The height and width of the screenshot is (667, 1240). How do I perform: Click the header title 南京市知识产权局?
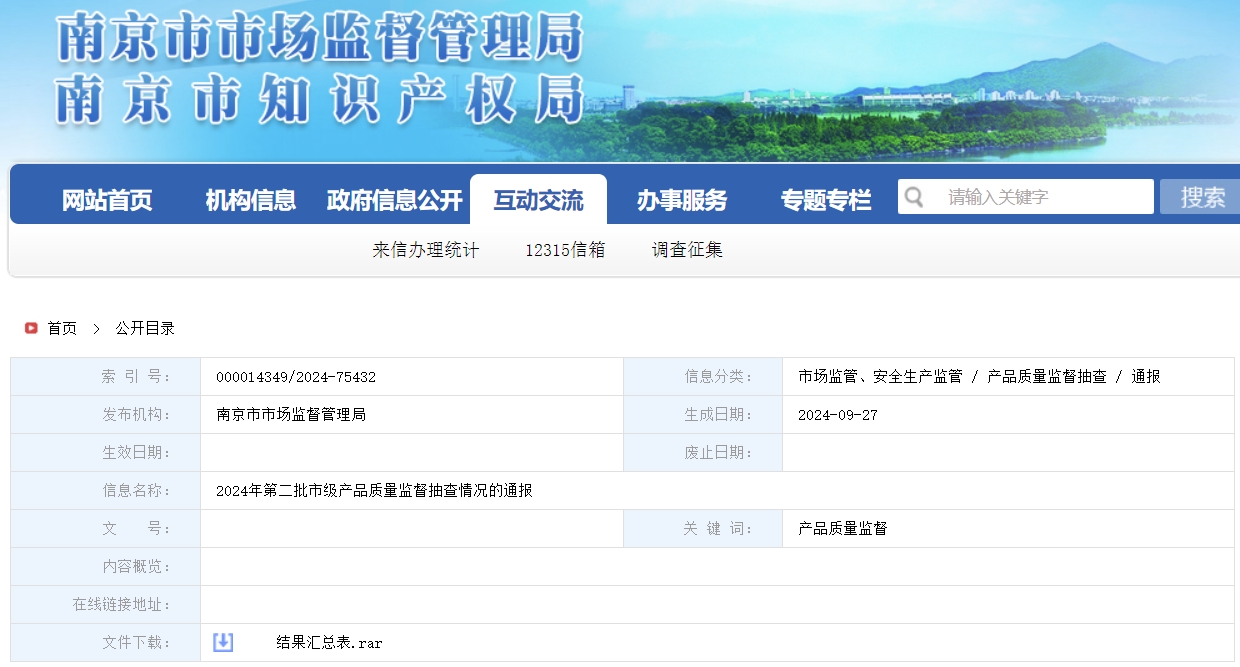pyautogui.click(x=320, y=98)
